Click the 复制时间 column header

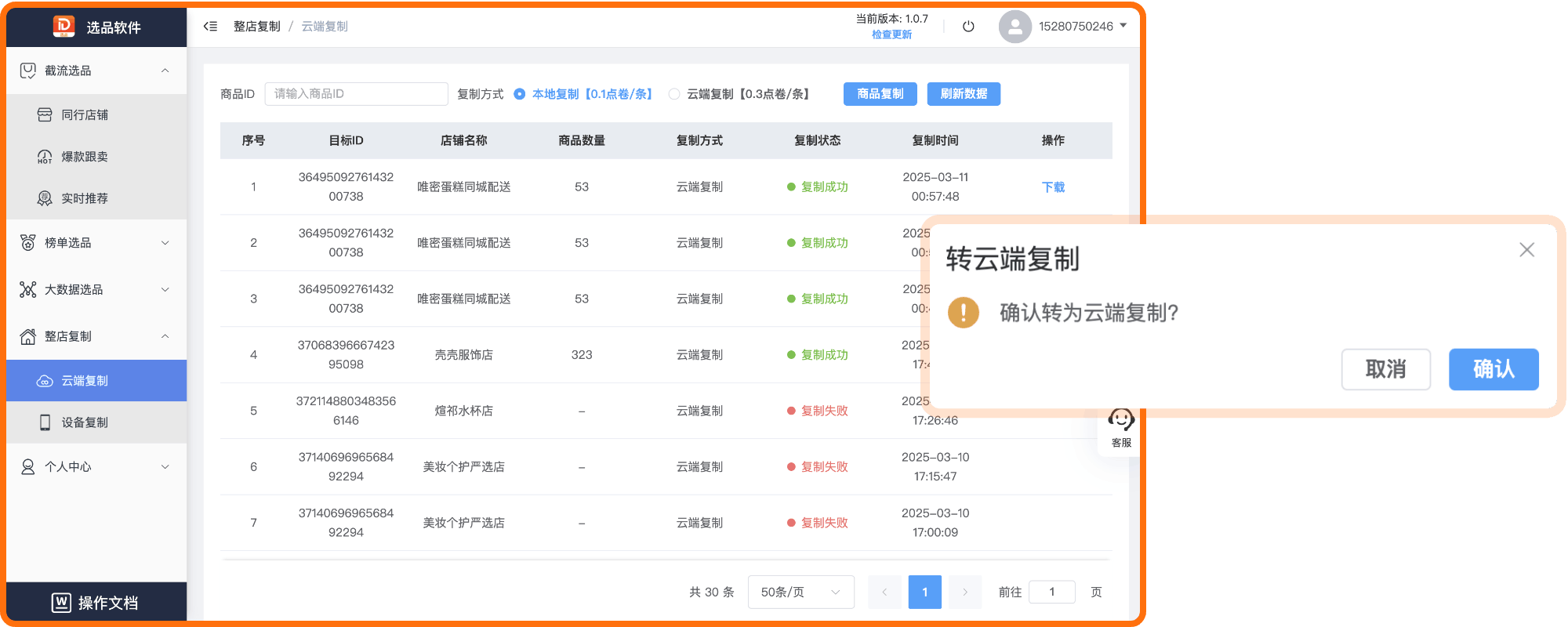(935, 140)
